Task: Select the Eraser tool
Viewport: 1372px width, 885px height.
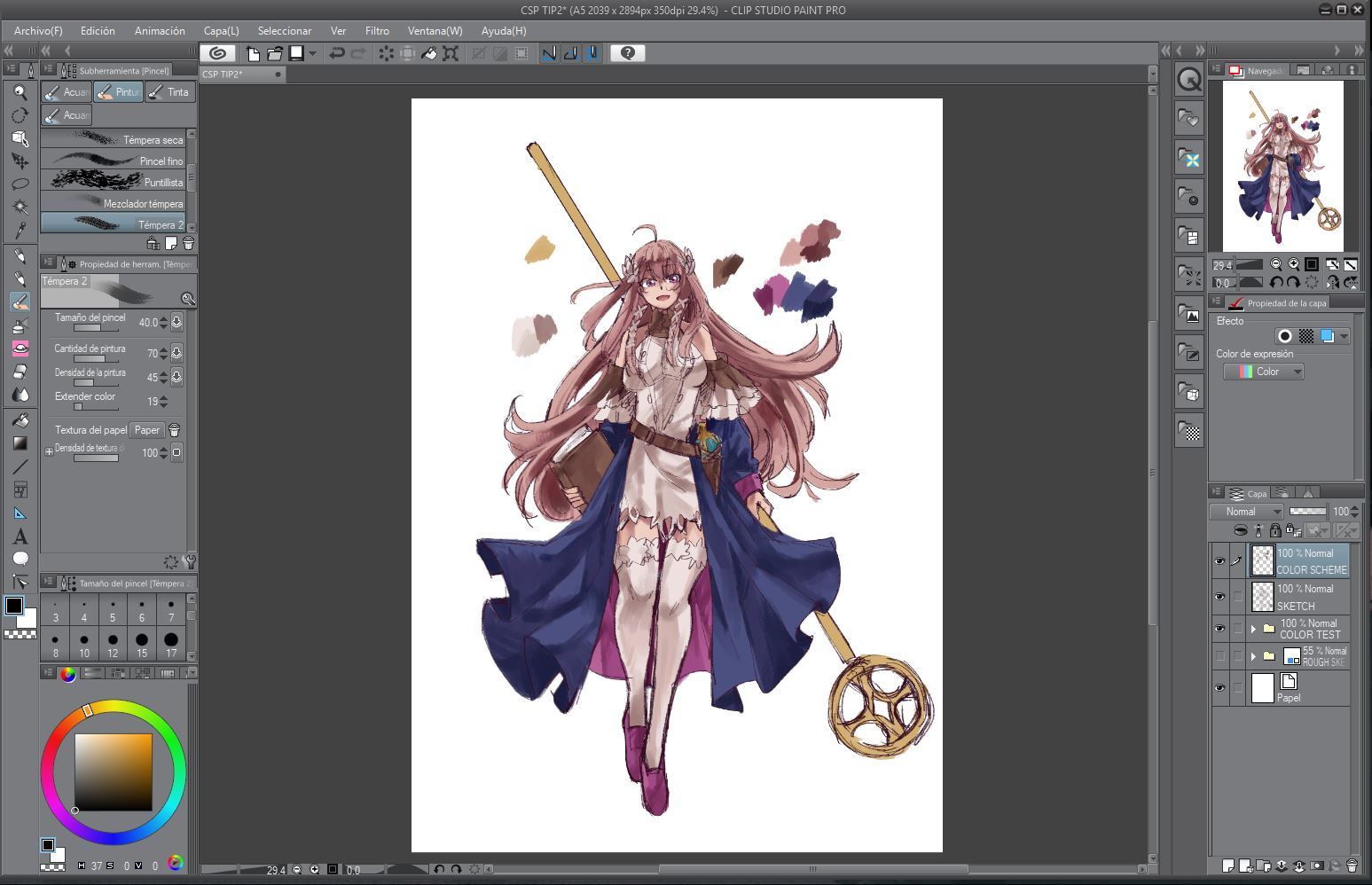Action: (20, 372)
